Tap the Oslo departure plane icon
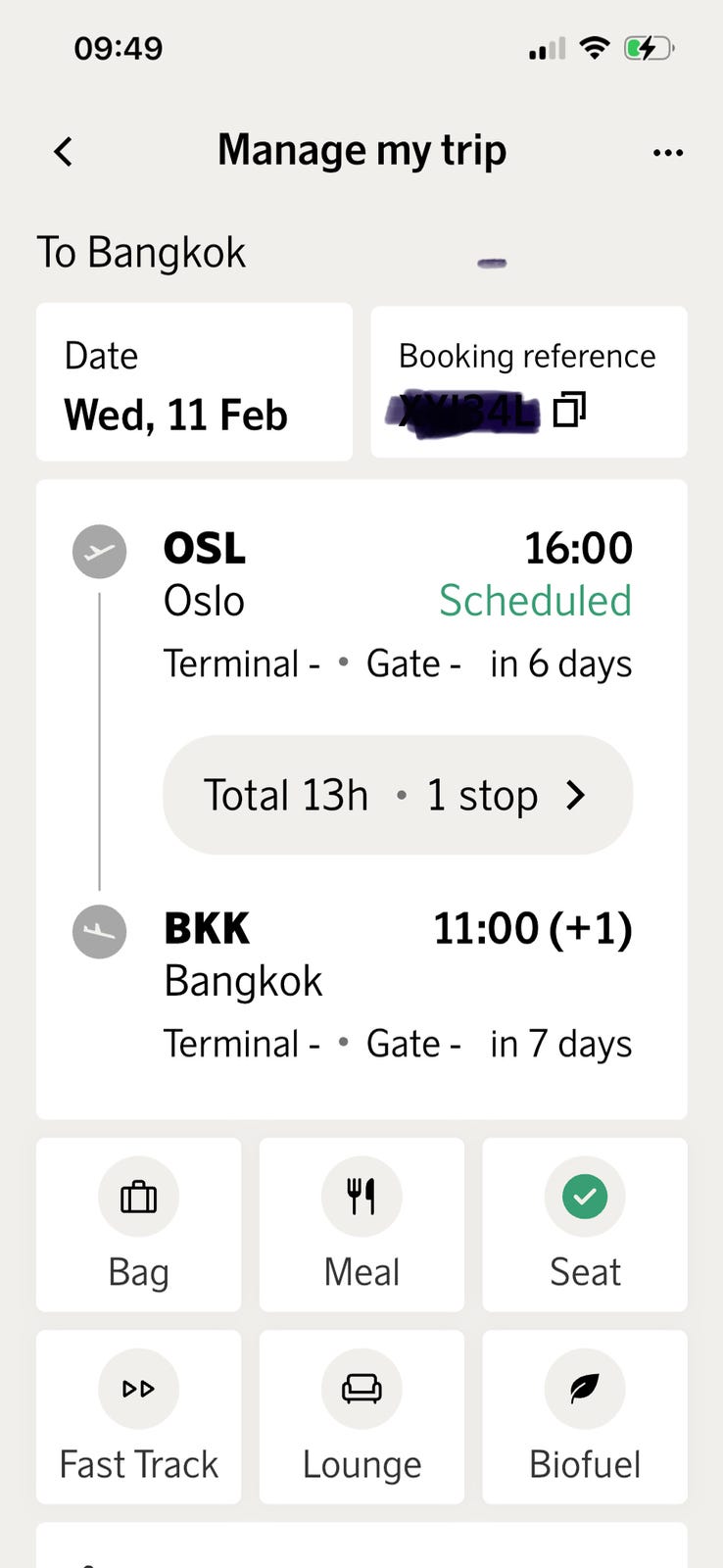Viewport: 723px width, 1568px height. (100, 552)
